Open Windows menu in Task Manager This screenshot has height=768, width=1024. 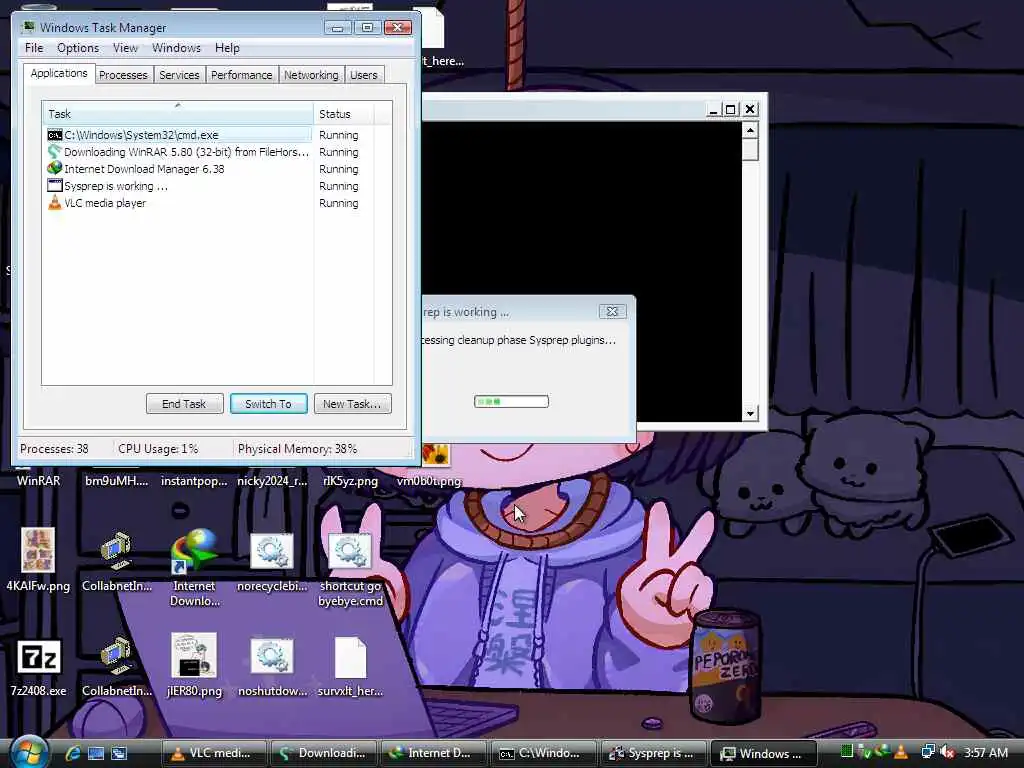coord(176,48)
